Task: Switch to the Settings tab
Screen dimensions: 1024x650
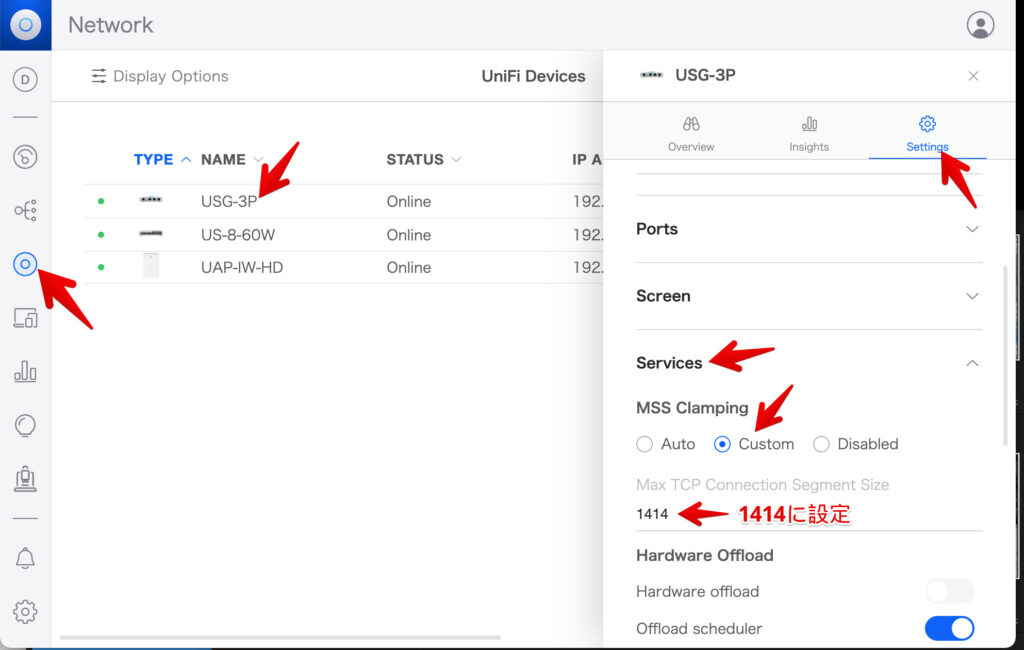Action: tap(927, 134)
